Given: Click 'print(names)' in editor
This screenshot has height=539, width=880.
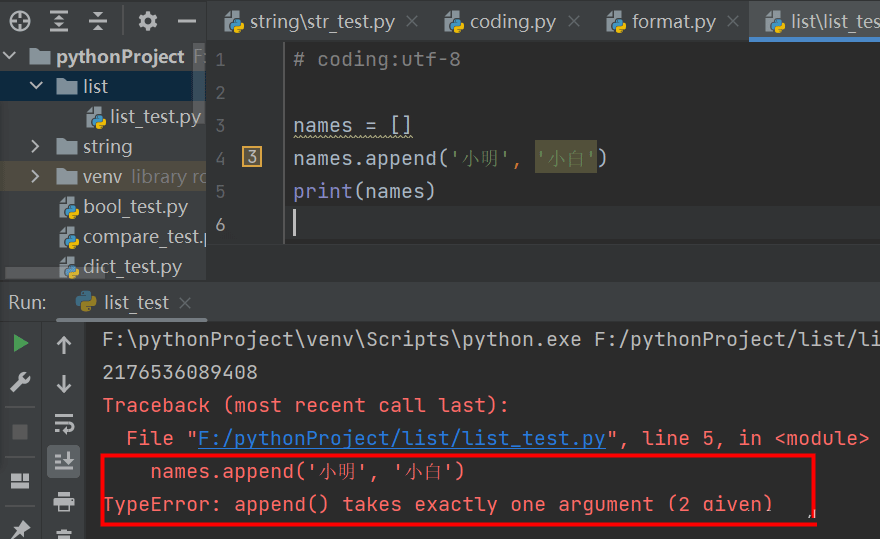Looking at the screenshot, I should pos(364,191).
